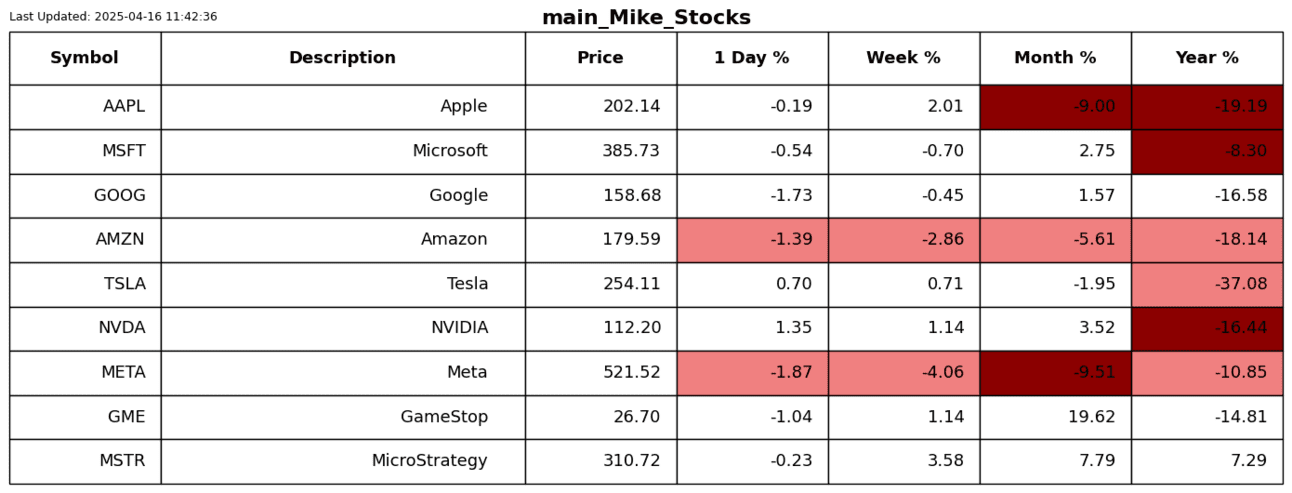
Task: Select the Price column header
Action: click(x=600, y=58)
